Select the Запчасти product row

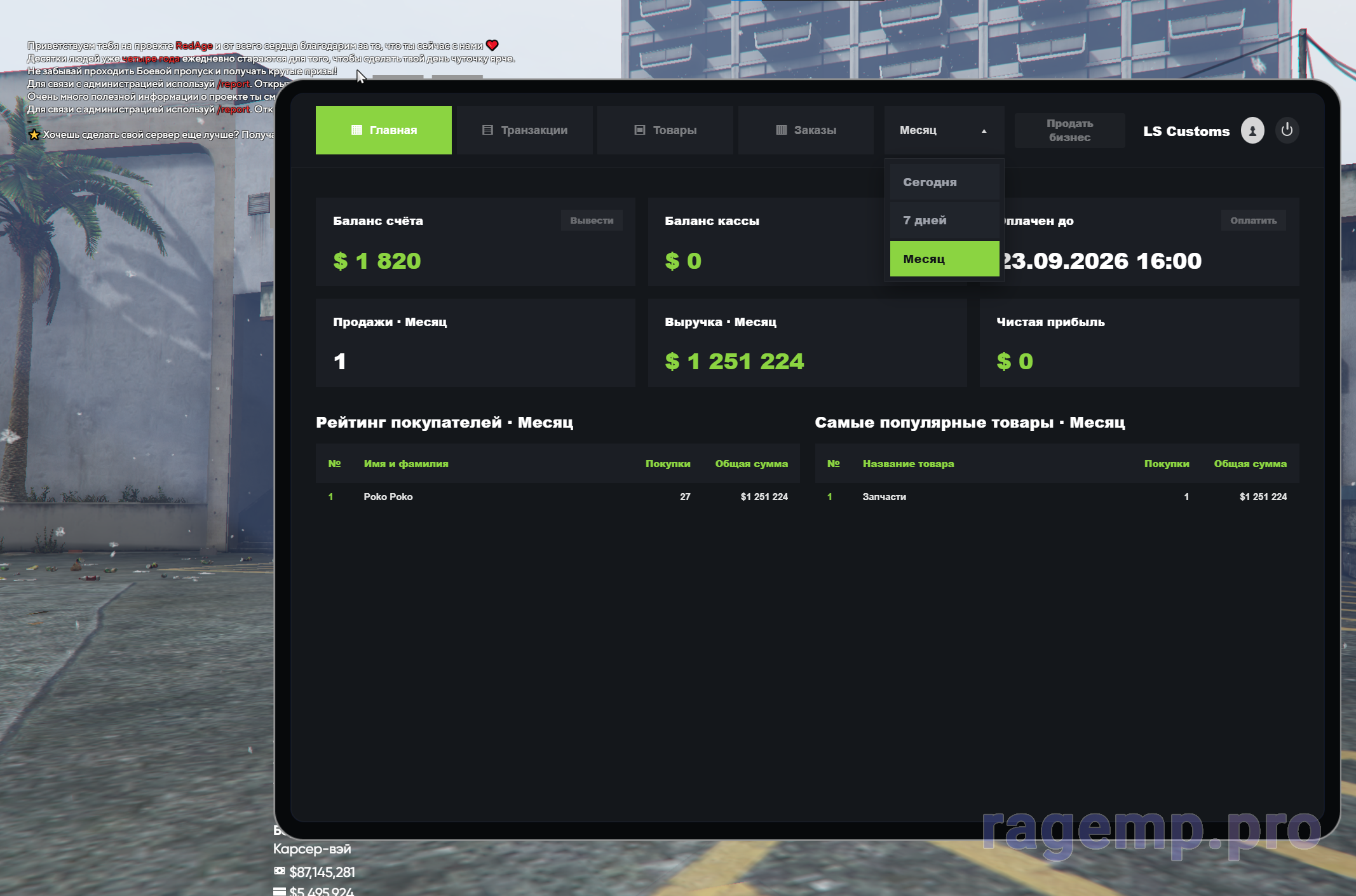click(1057, 497)
